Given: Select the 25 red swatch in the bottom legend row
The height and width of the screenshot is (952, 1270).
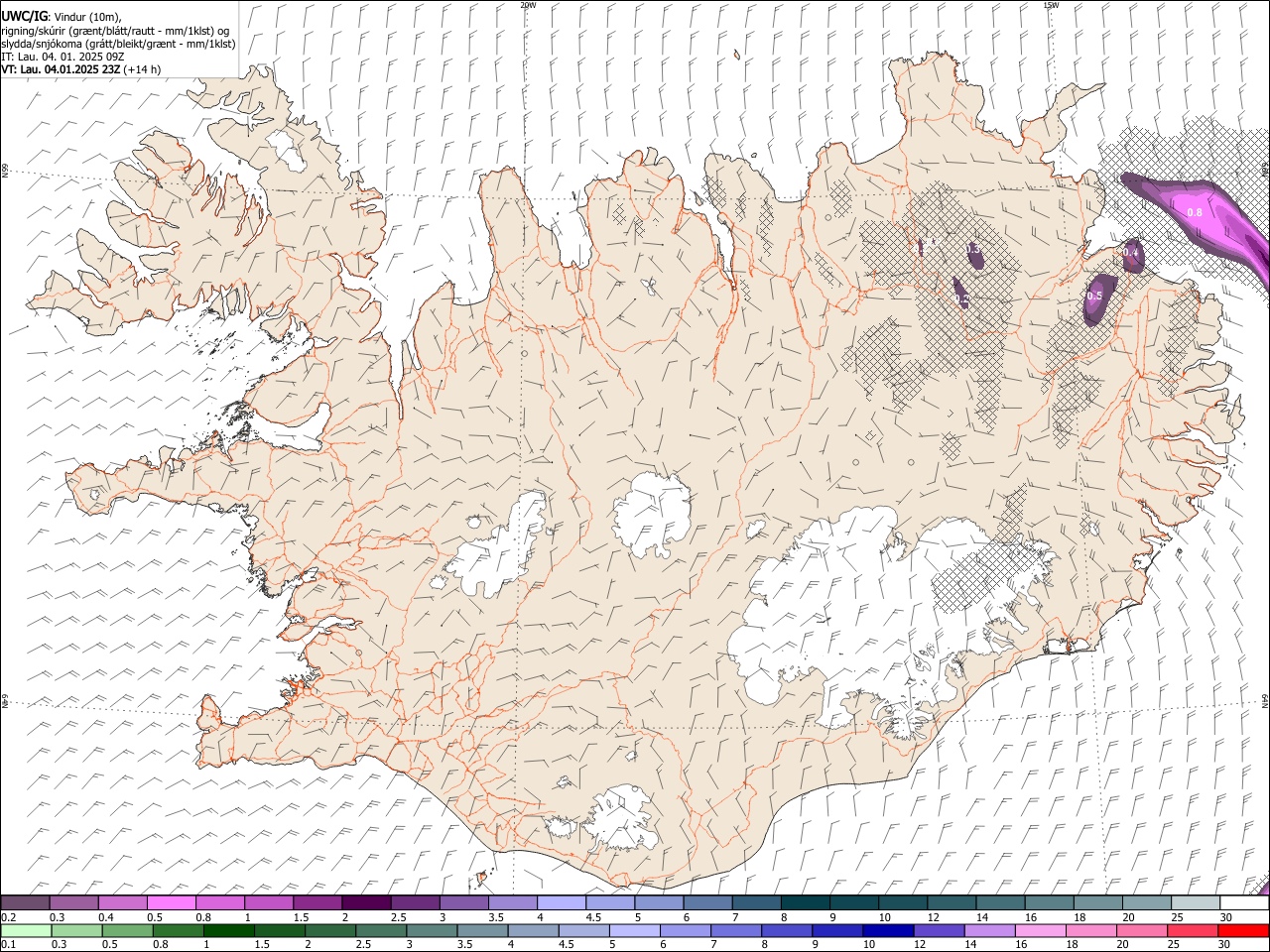Looking at the screenshot, I should click(x=1193, y=931).
